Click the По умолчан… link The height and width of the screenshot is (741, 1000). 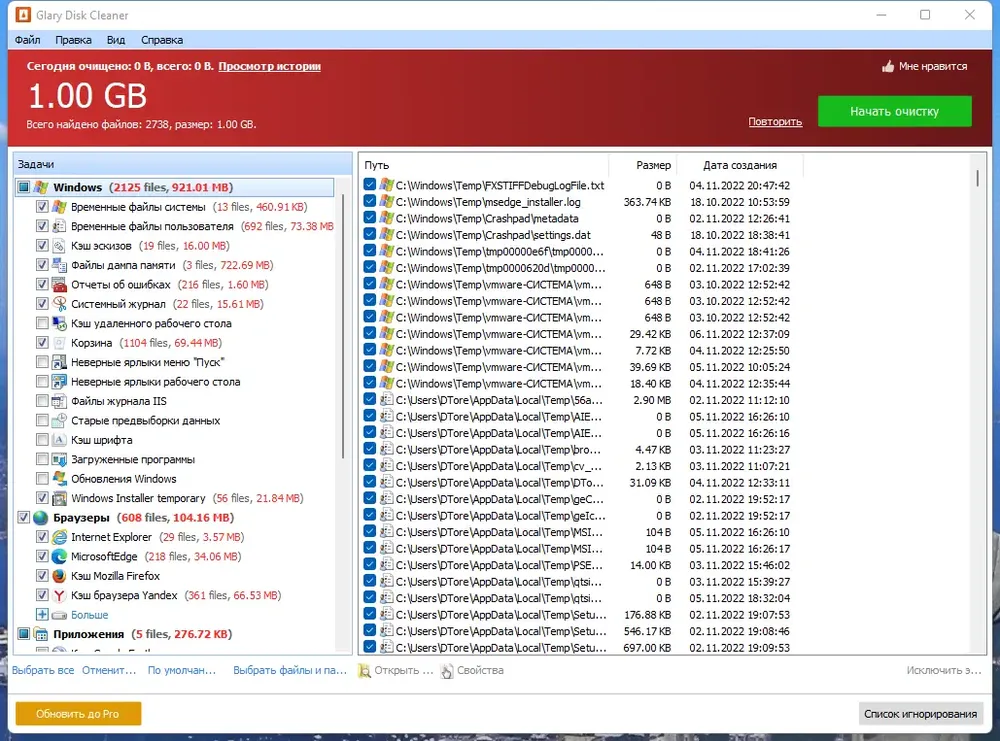pos(182,670)
